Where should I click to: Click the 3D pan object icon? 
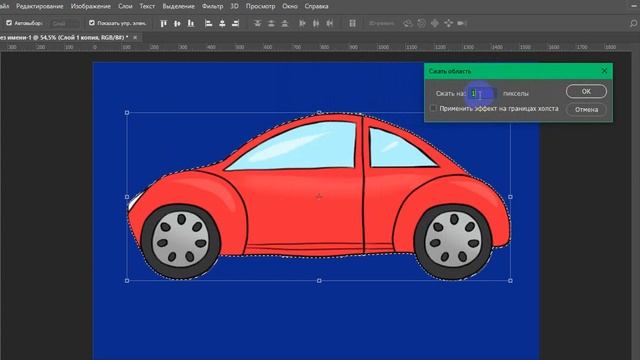coord(435,23)
